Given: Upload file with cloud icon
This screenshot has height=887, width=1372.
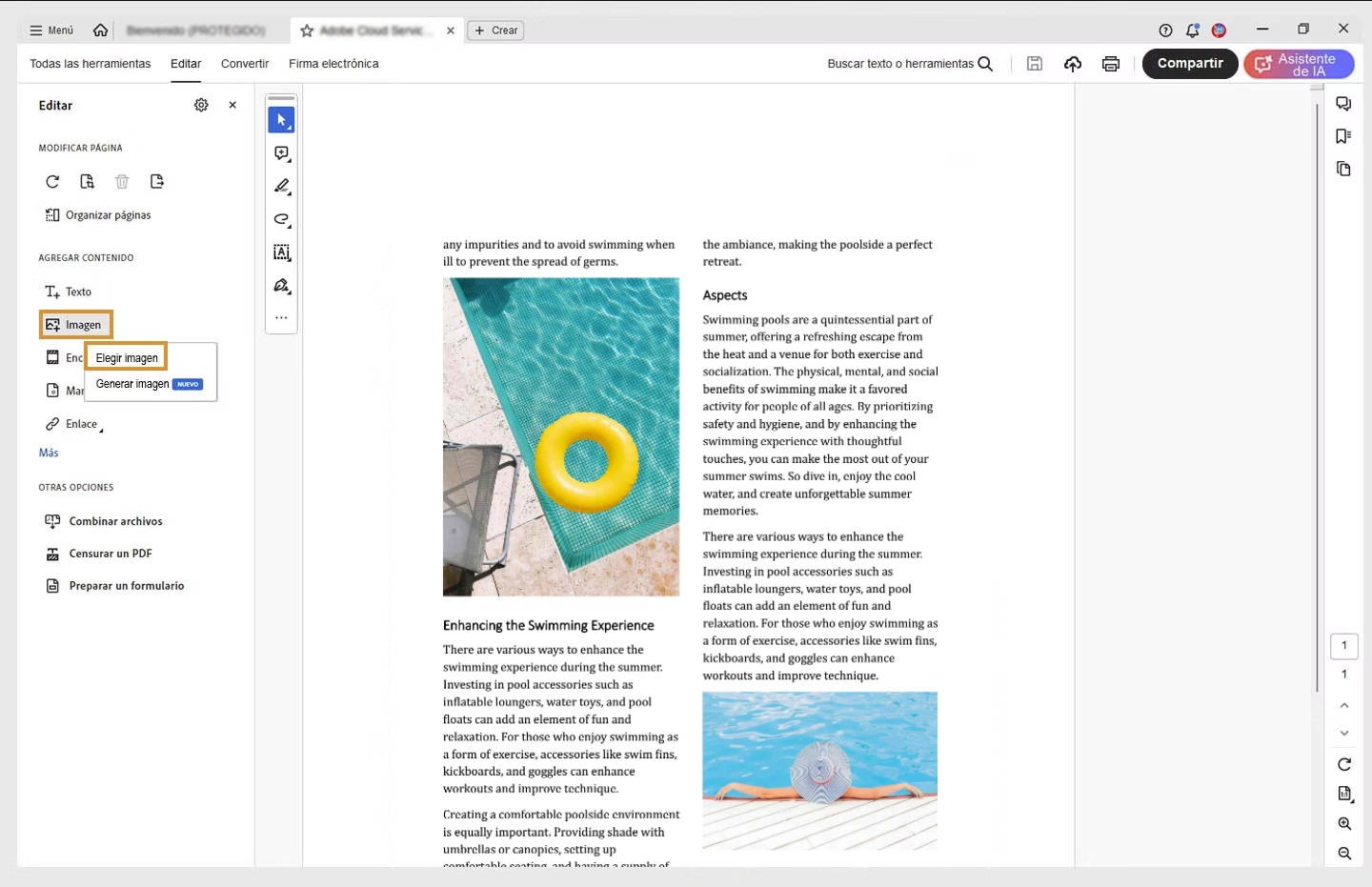Looking at the screenshot, I should 1073,64.
